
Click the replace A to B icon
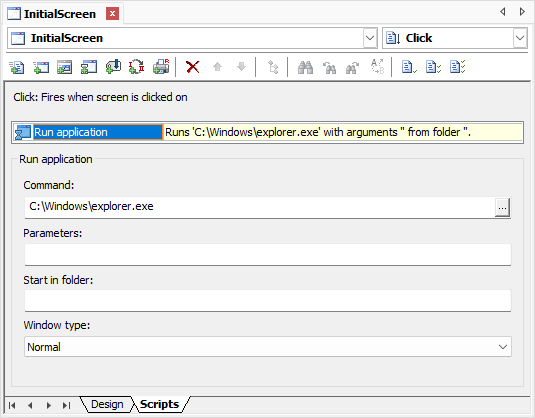tap(378, 67)
